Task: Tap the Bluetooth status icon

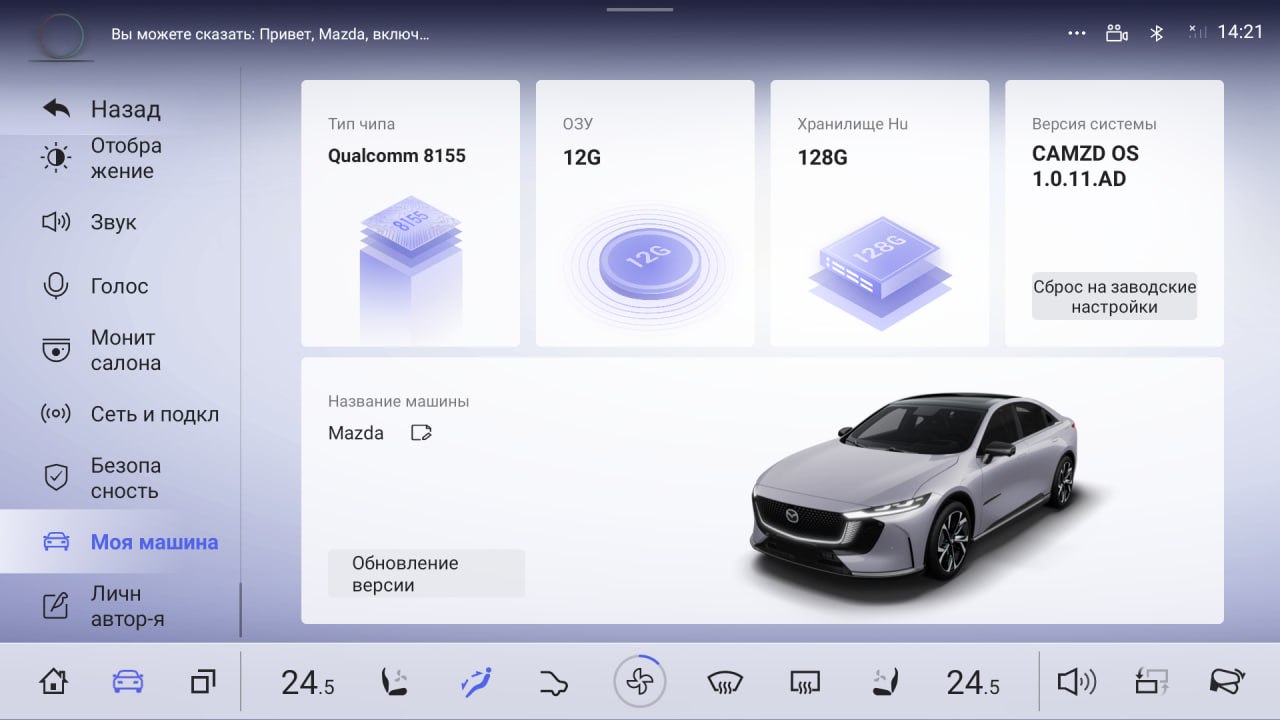Action: coord(1156,33)
